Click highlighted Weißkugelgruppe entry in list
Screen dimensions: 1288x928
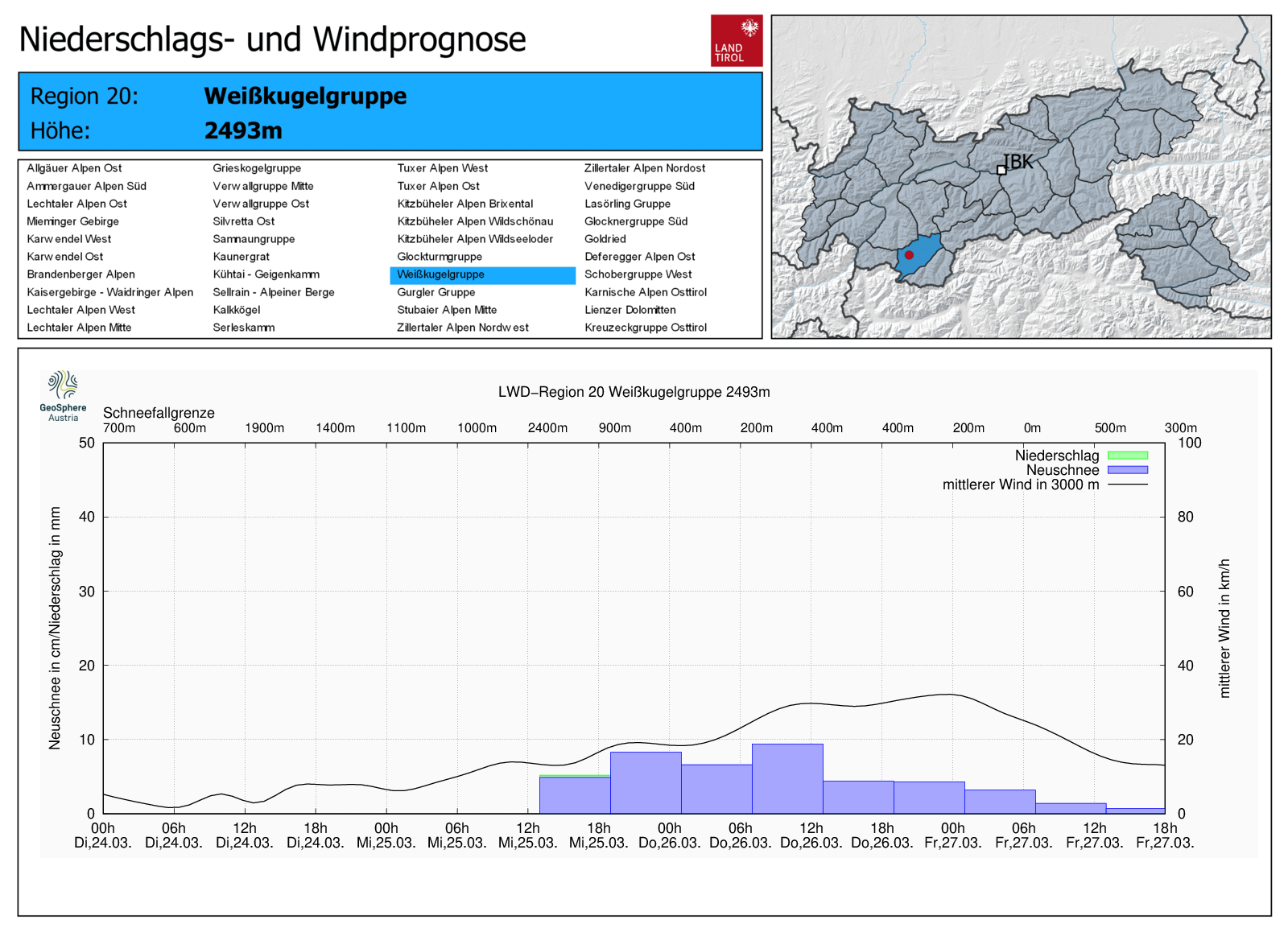point(483,274)
